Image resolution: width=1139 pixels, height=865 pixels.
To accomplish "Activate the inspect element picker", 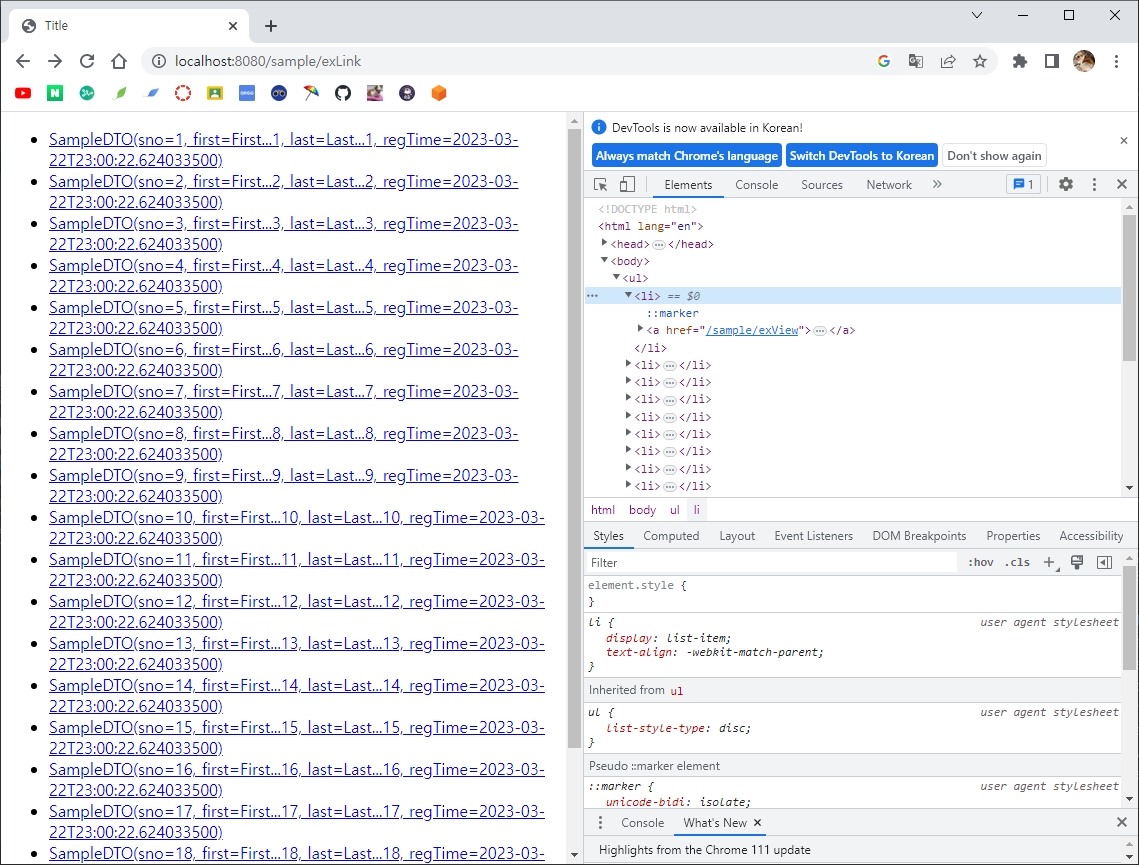I will [x=601, y=184].
